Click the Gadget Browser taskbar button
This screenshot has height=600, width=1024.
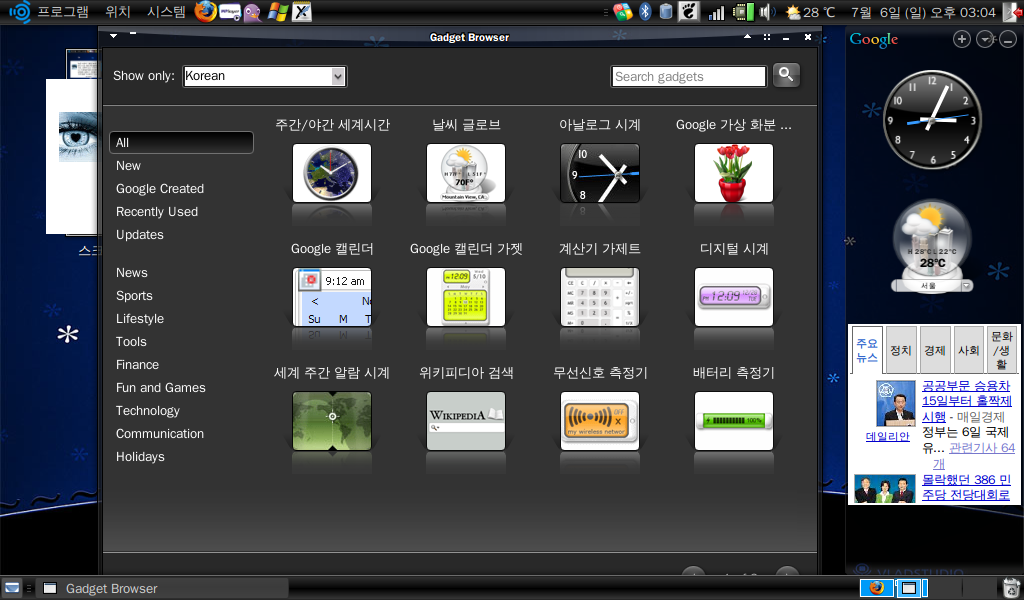coord(163,588)
